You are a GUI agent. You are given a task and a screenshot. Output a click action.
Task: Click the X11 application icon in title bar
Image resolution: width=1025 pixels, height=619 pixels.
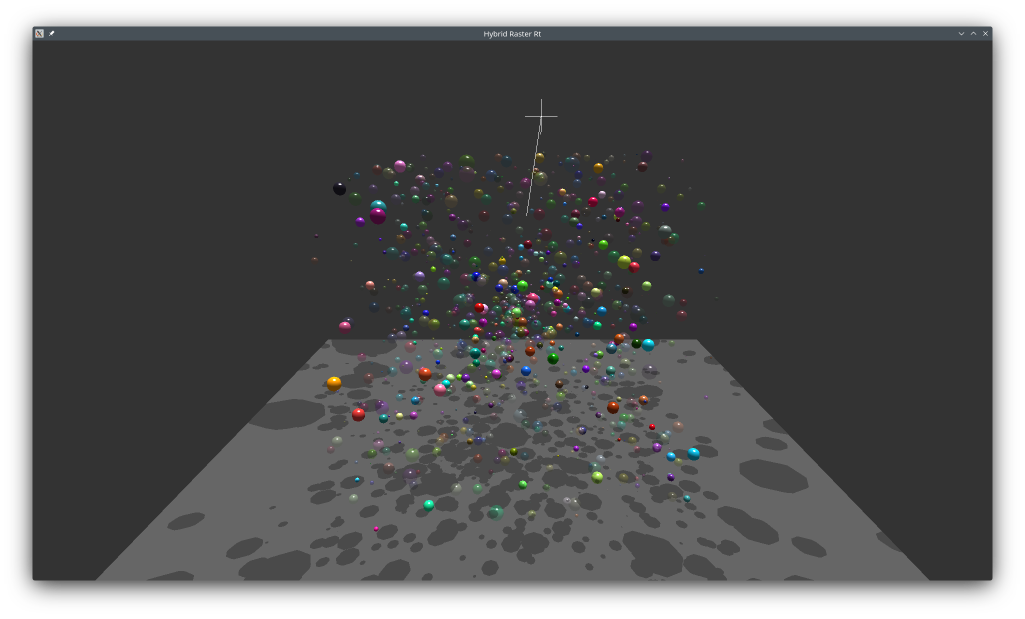pyautogui.click(x=39, y=33)
